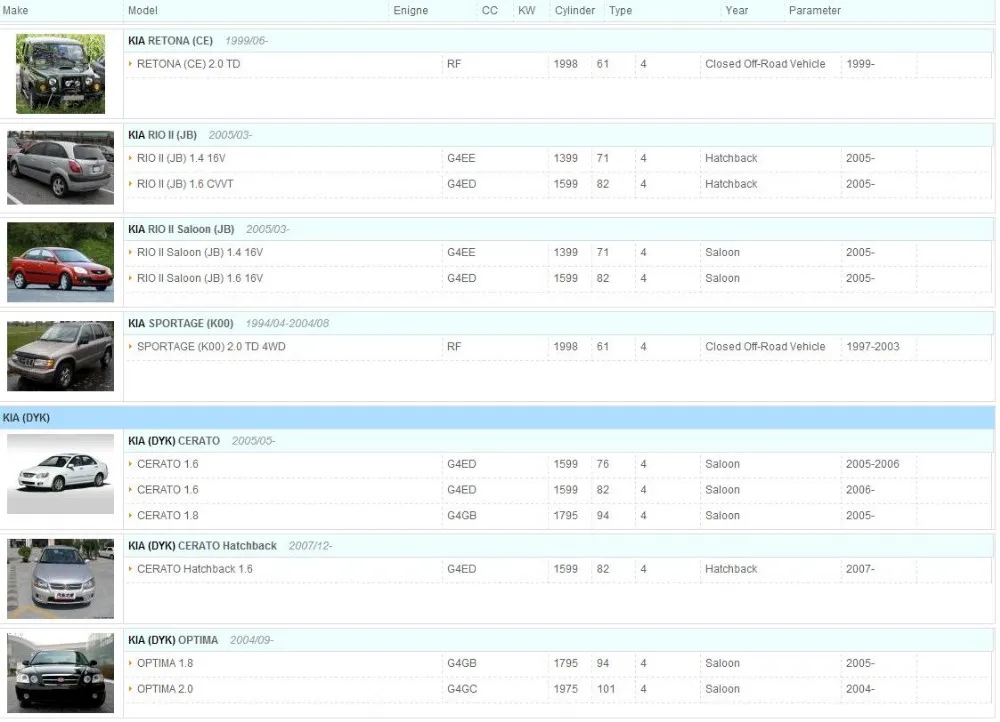Image resolution: width=1000 pixels, height=722 pixels.
Task: Open the OPTIMA 1.8 model link
Action: [x=165, y=663]
